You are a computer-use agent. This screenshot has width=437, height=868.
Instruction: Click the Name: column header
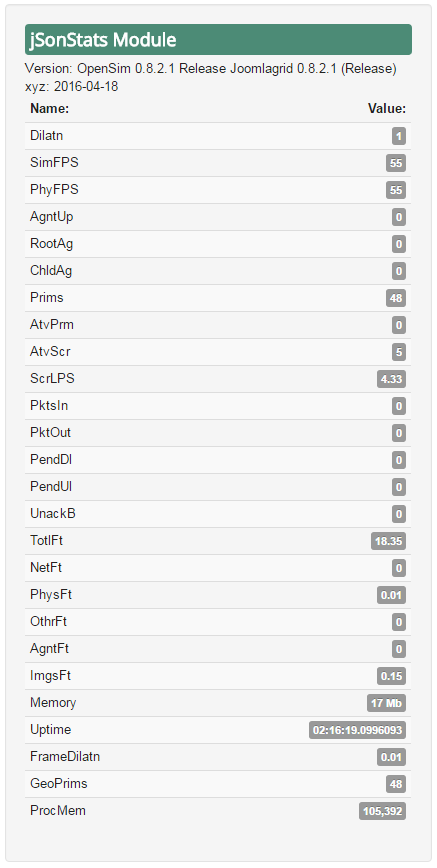point(49,109)
